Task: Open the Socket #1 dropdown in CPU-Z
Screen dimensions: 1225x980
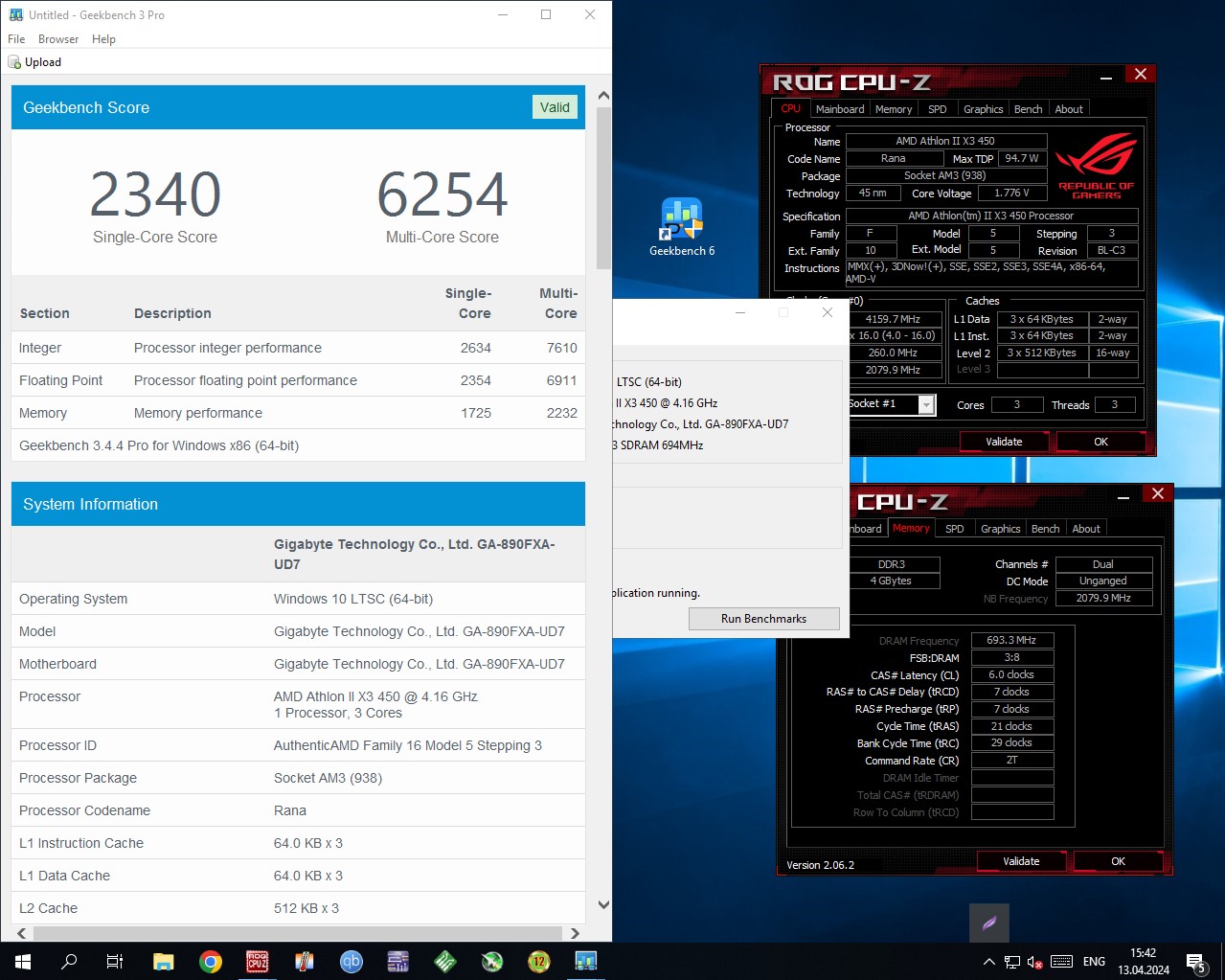Action: coord(926,405)
